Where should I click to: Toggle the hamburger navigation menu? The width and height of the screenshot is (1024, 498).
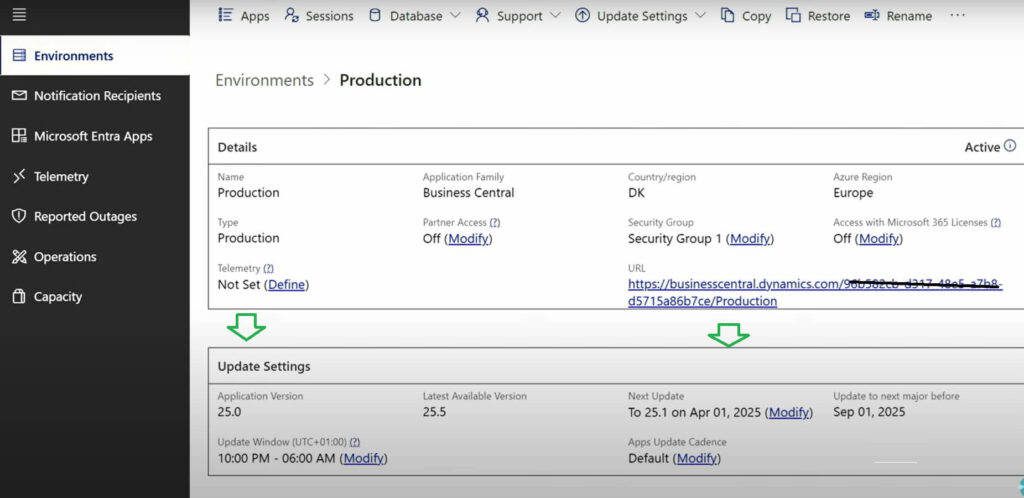[20, 14]
